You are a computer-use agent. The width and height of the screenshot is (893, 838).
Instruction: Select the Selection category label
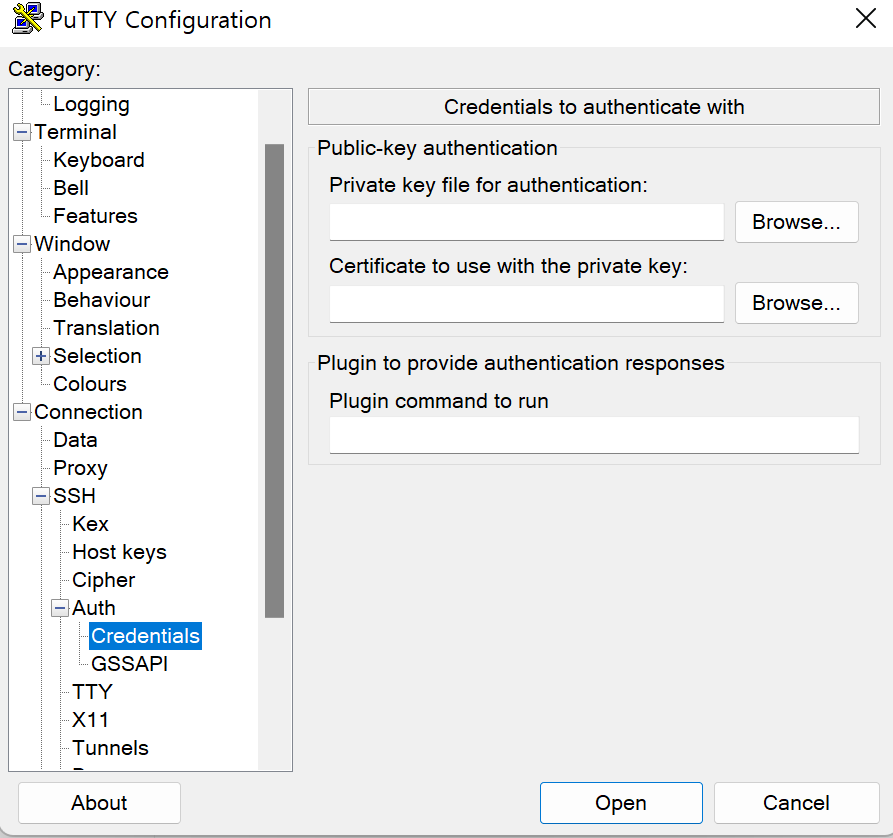pos(97,356)
